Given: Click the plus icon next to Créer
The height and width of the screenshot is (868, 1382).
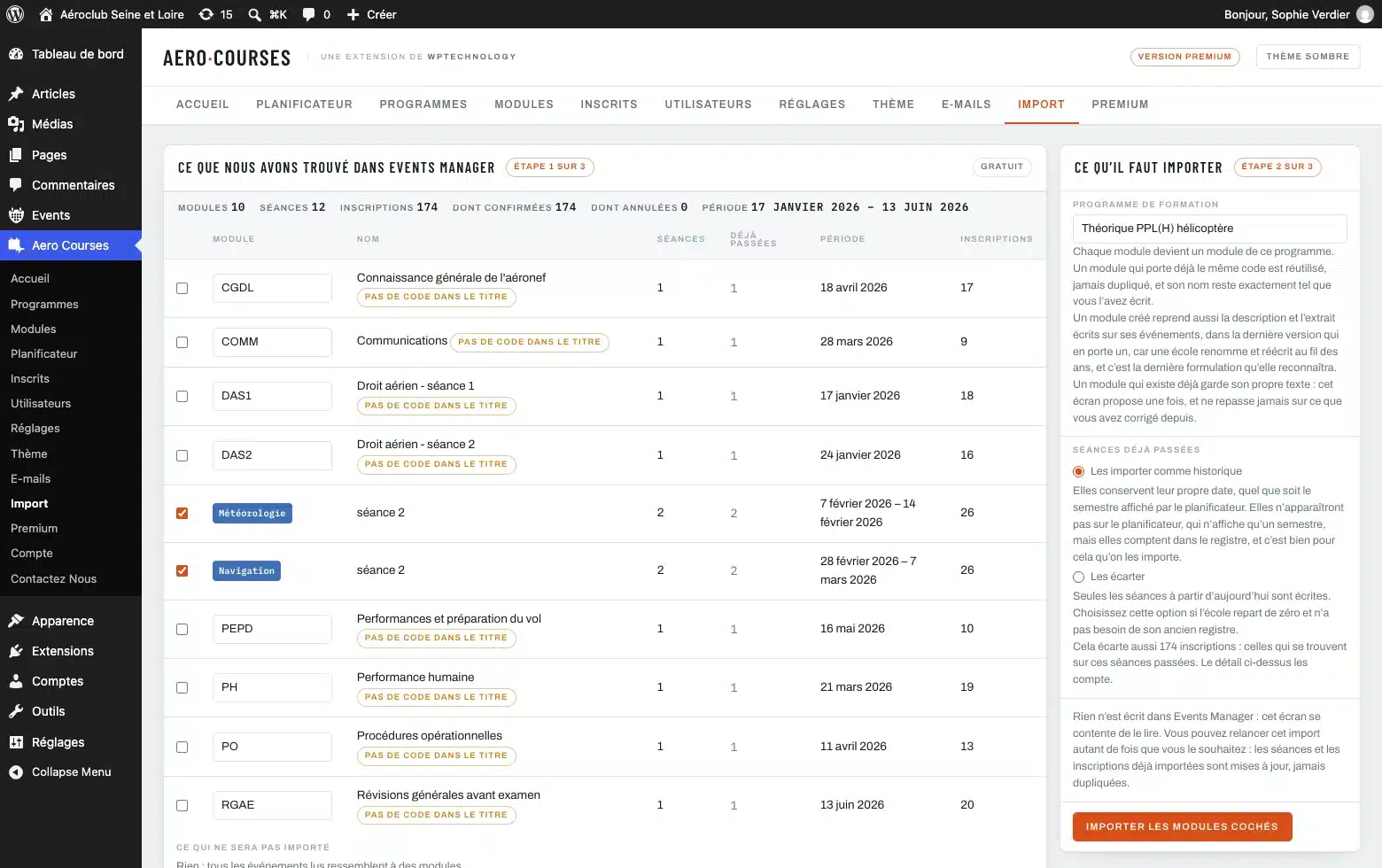Looking at the screenshot, I should click(353, 14).
